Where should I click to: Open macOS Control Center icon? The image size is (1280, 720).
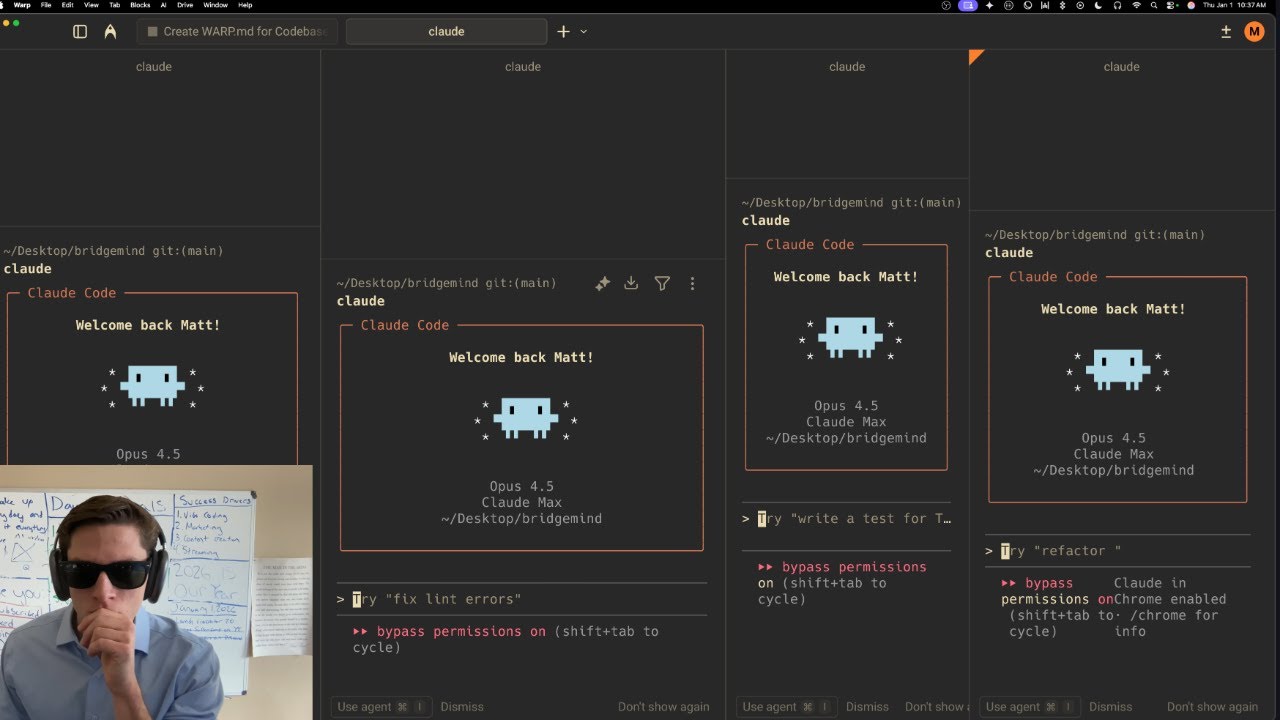[1172, 5]
